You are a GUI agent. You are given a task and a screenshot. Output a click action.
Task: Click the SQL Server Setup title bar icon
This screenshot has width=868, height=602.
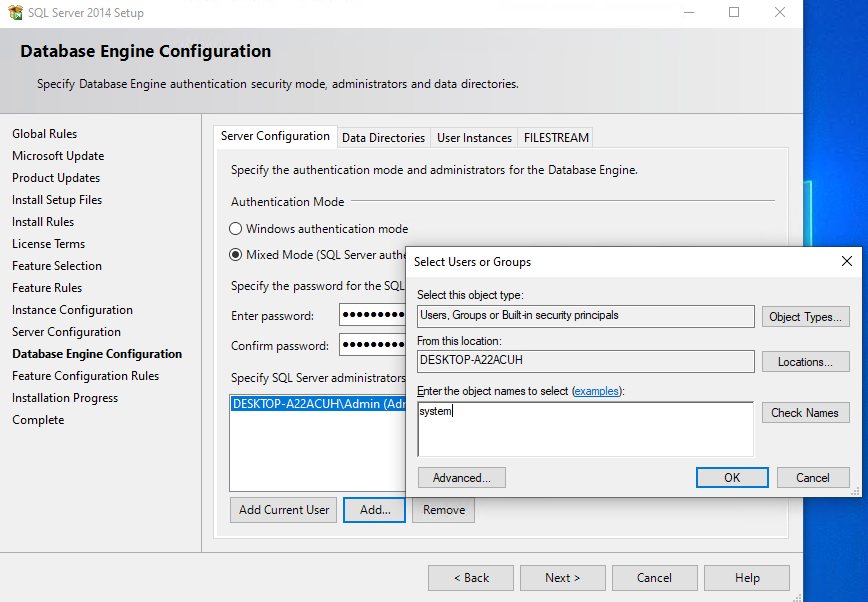(16, 12)
